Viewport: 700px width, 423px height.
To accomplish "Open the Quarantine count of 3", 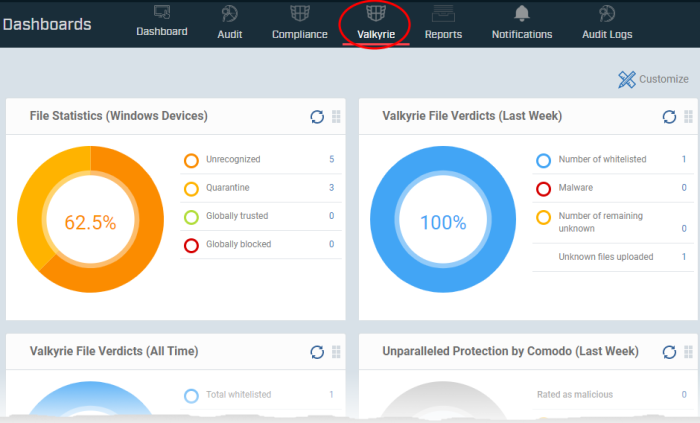I will pyautogui.click(x=332, y=187).
